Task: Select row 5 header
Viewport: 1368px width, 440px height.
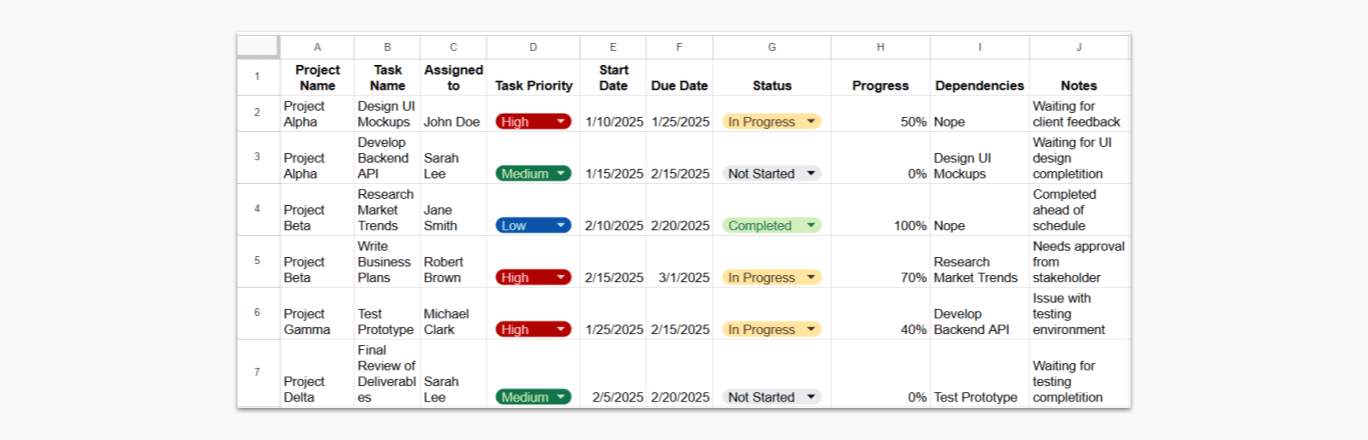Action: tap(258, 261)
